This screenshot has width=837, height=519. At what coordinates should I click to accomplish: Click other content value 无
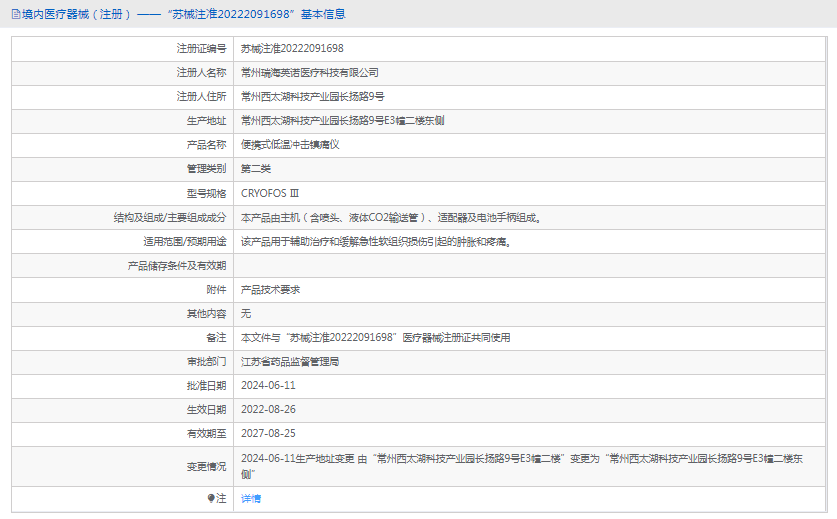pyautogui.click(x=246, y=313)
